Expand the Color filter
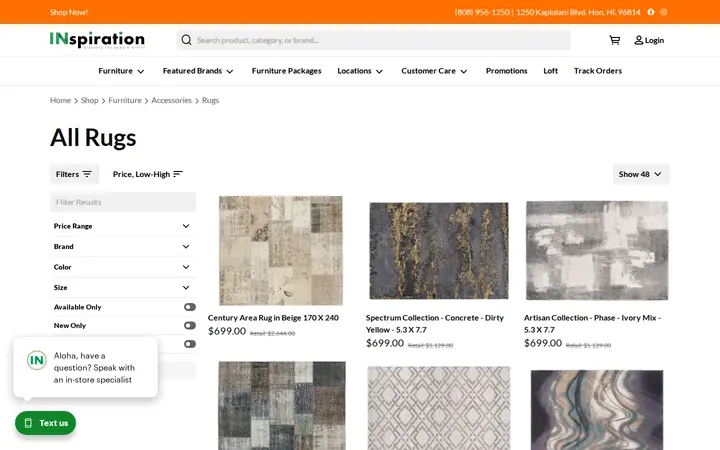 point(123,267)
